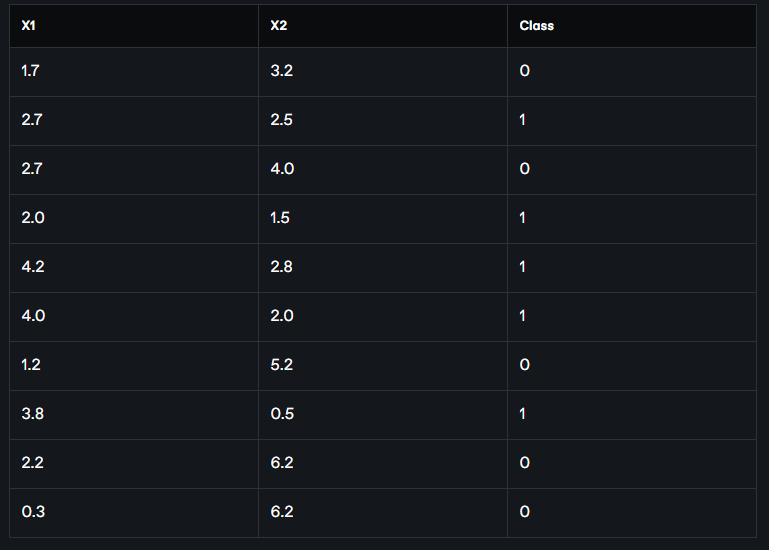Viewport: 769px width, 550px height.
Task: Click the 4.0 value in X1 column
Action: (32, 316)
